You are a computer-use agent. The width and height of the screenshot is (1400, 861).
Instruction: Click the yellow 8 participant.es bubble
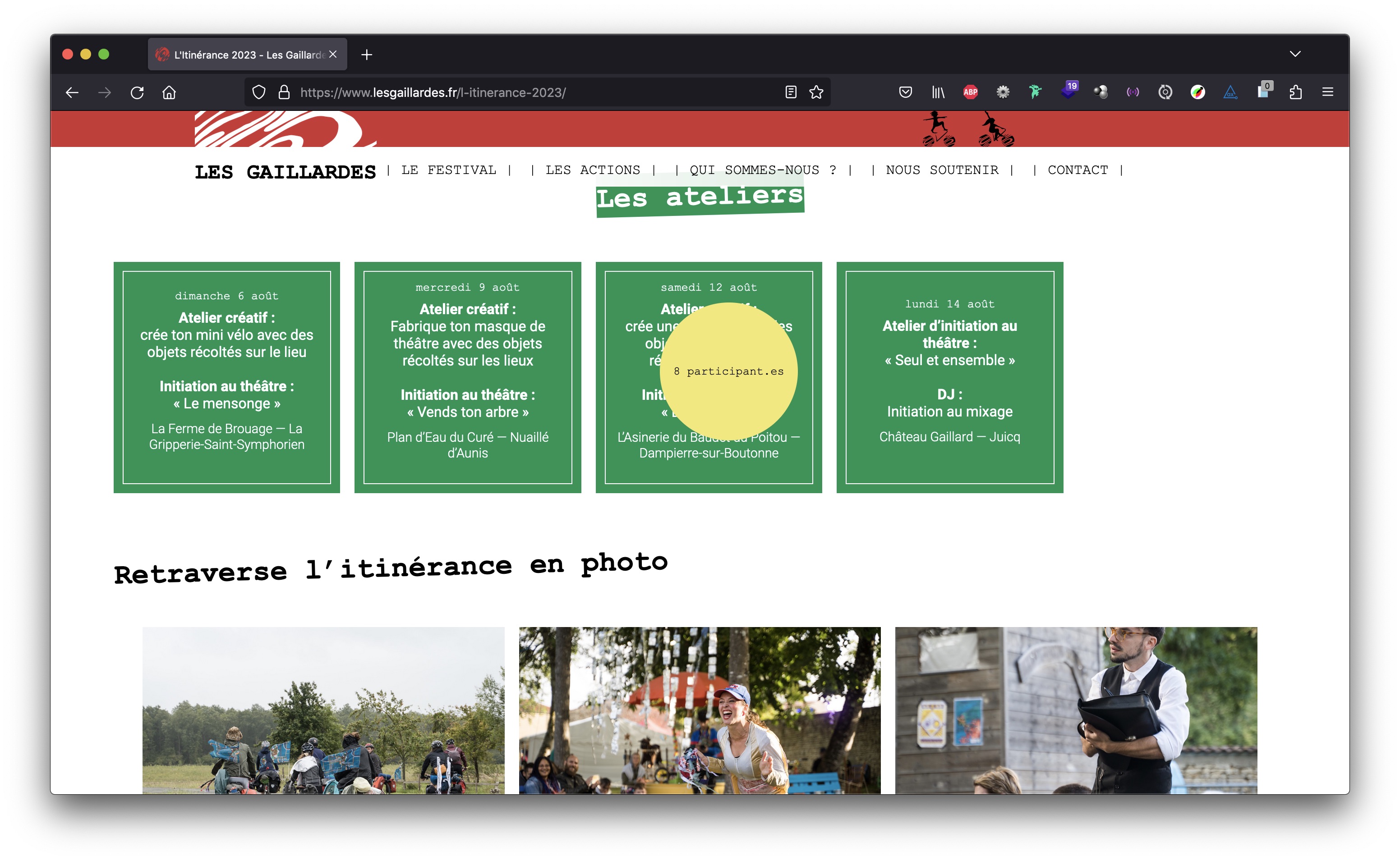point(729,371)
